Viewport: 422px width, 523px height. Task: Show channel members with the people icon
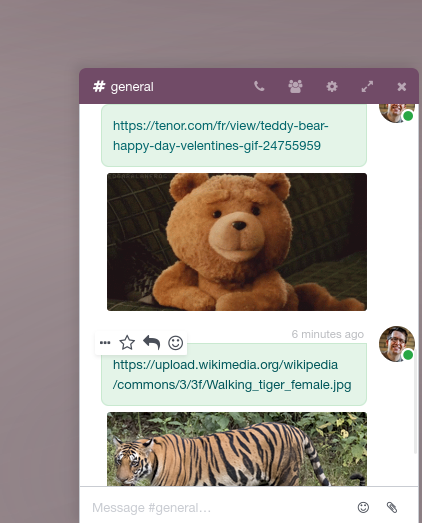(295, 86)
